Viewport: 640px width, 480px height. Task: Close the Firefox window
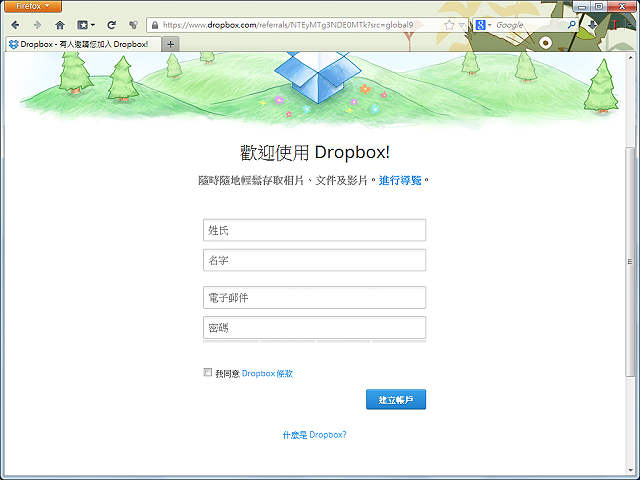pyautogui.click(x=622, y=6)
